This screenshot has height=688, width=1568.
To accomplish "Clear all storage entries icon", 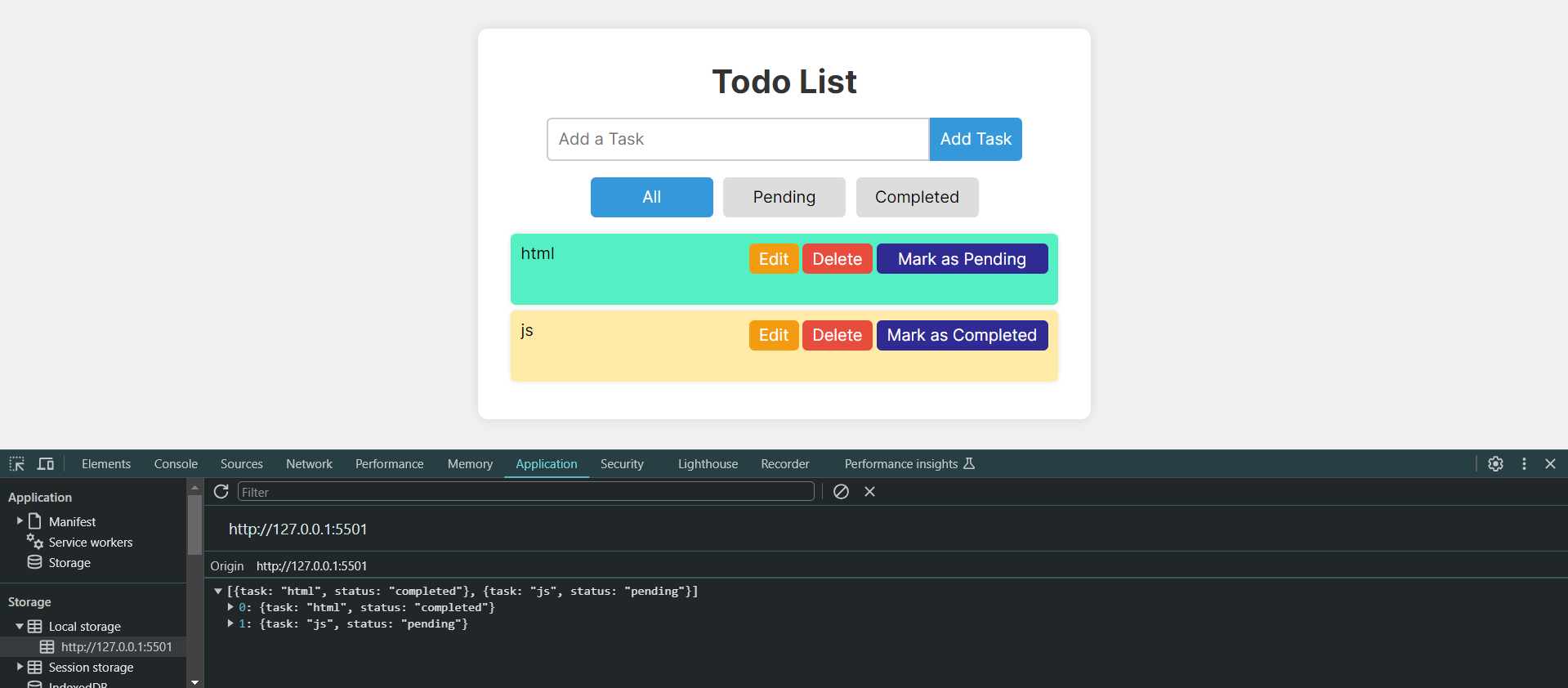I will 841,491.
